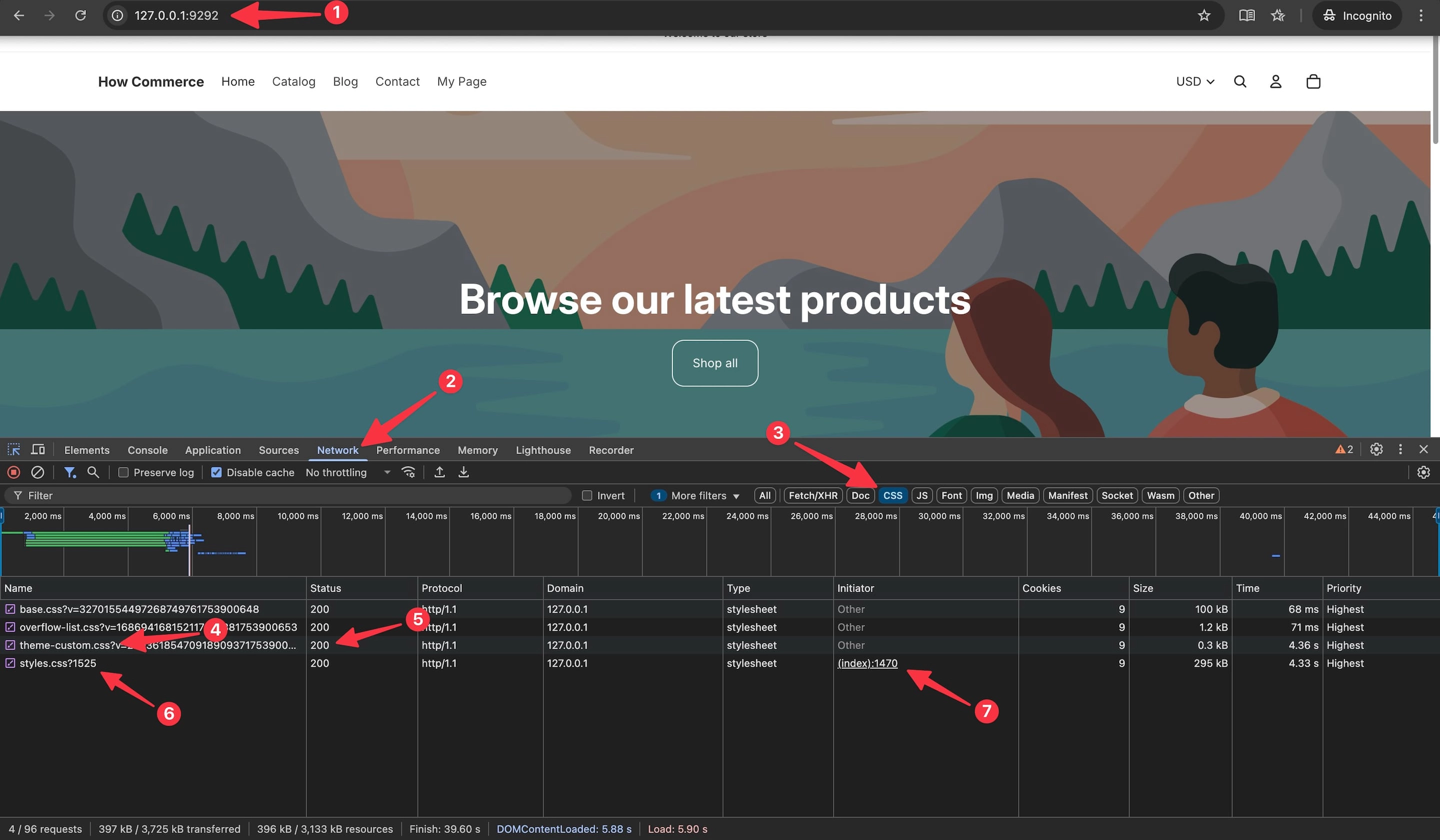Open DevTools customize three-dot menu
1440x840 pixels.
point(1400,449)
